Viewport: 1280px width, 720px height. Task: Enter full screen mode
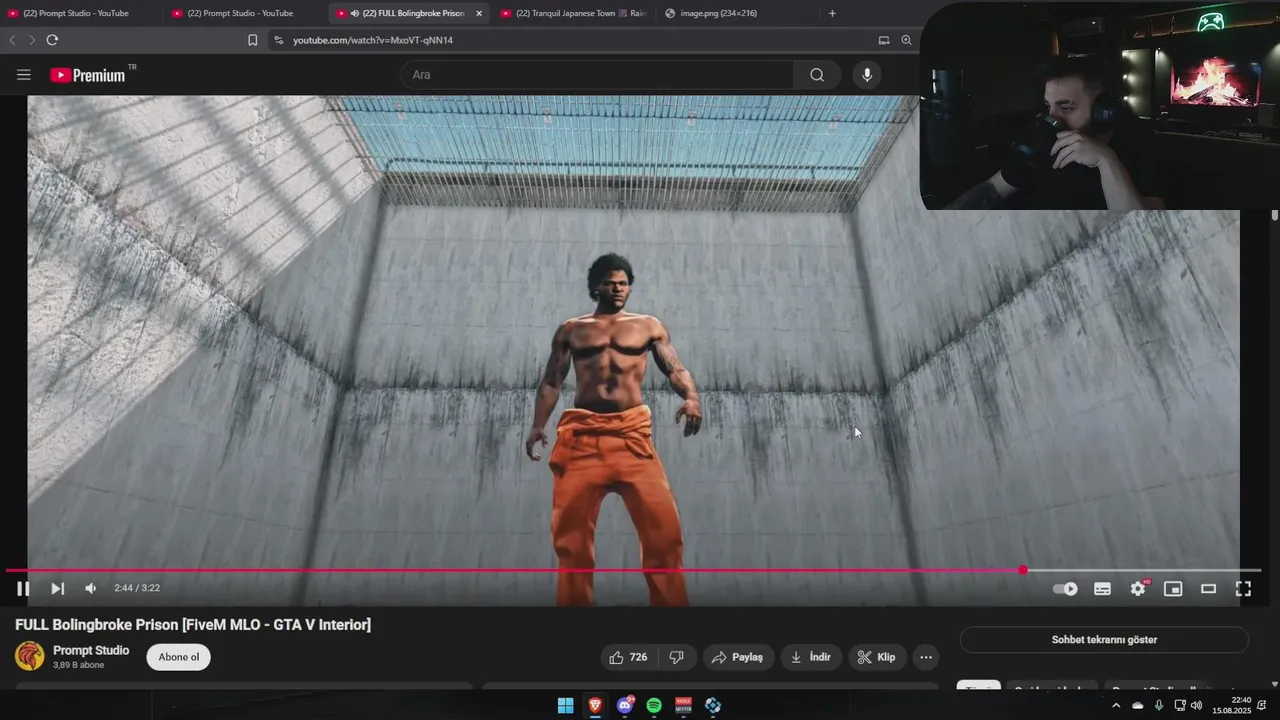1243,589
